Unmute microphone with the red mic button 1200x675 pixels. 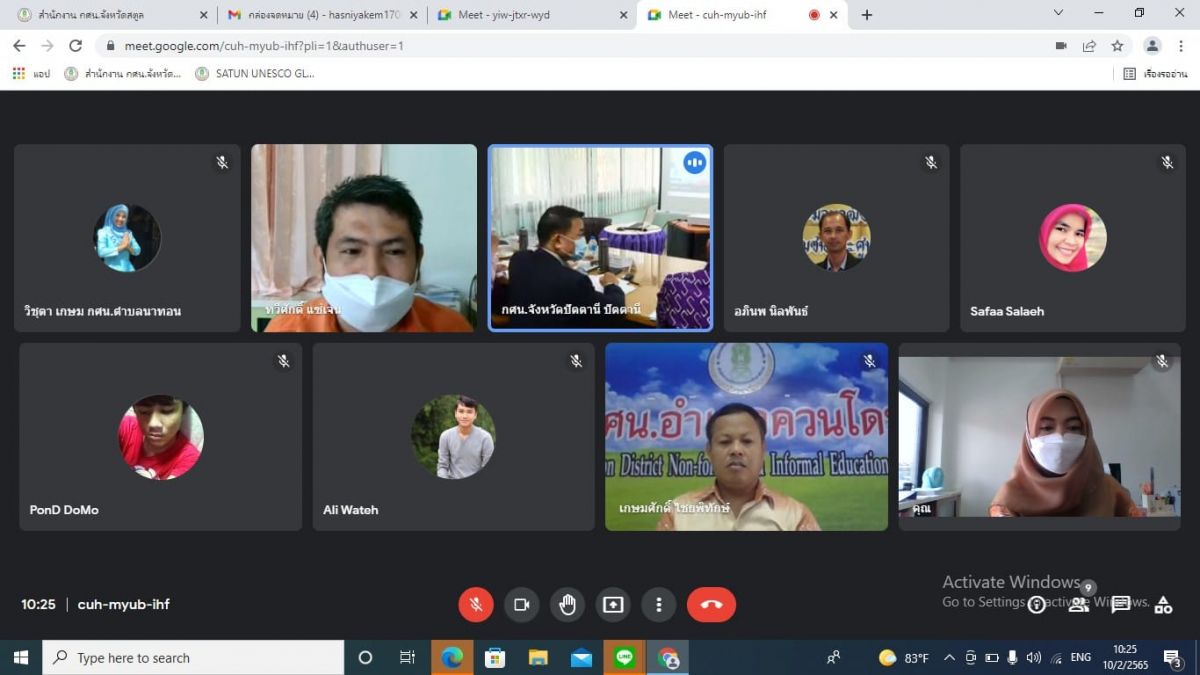pos(476,604)
